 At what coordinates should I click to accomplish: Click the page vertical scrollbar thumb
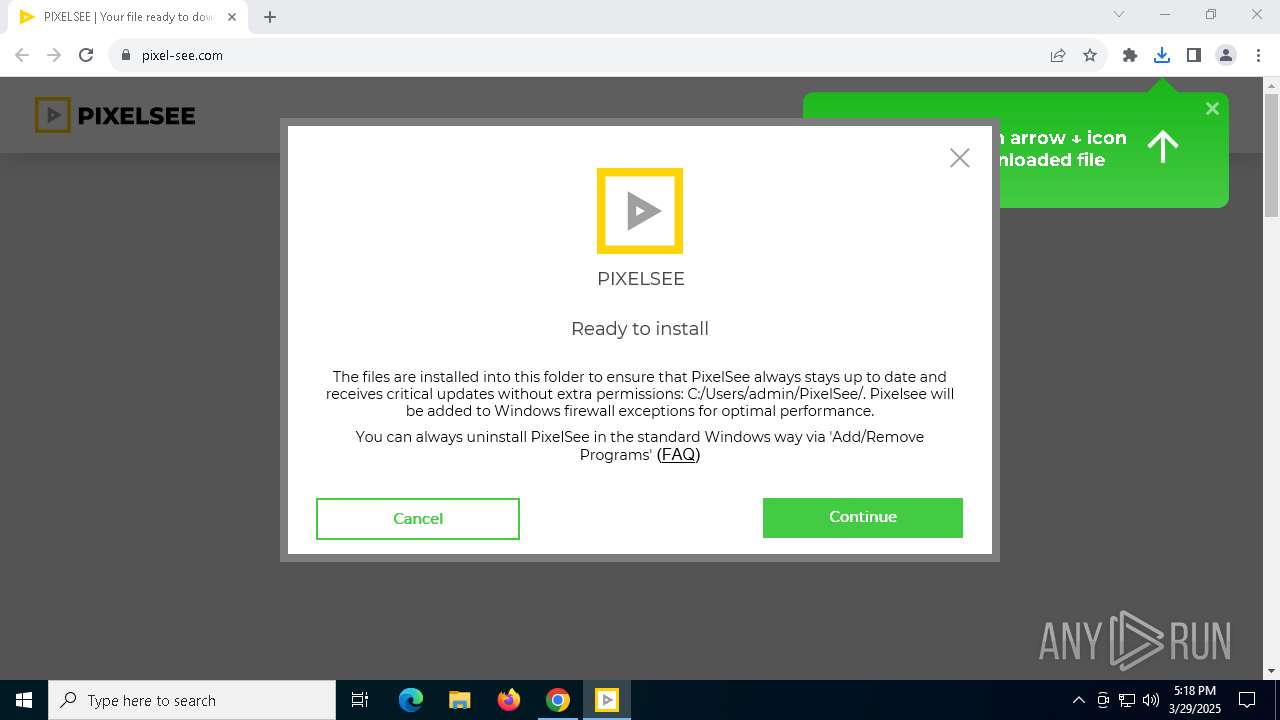pos(1272,155)
